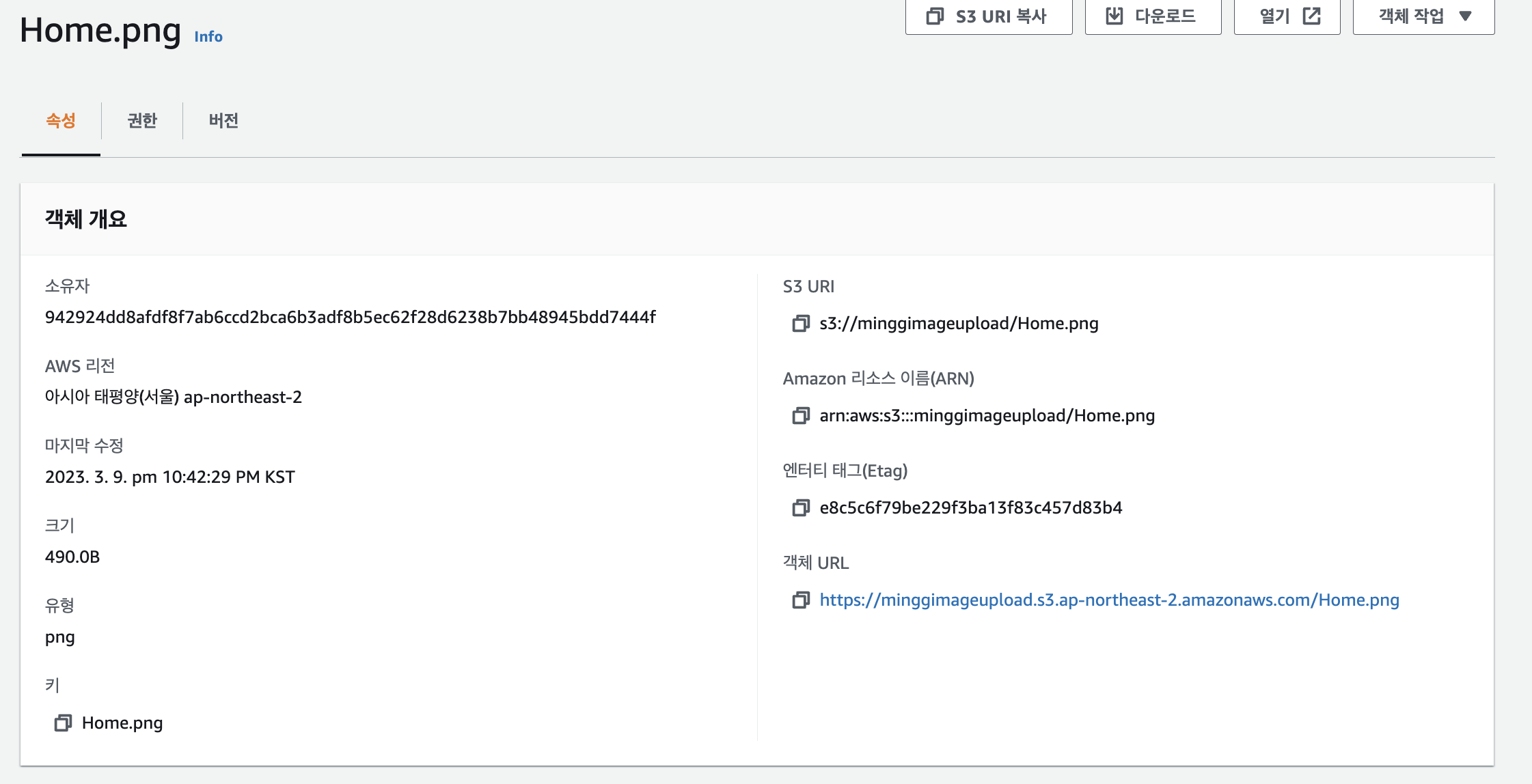
Task: Click copy icon next to the ARN value
Action: 800,416
